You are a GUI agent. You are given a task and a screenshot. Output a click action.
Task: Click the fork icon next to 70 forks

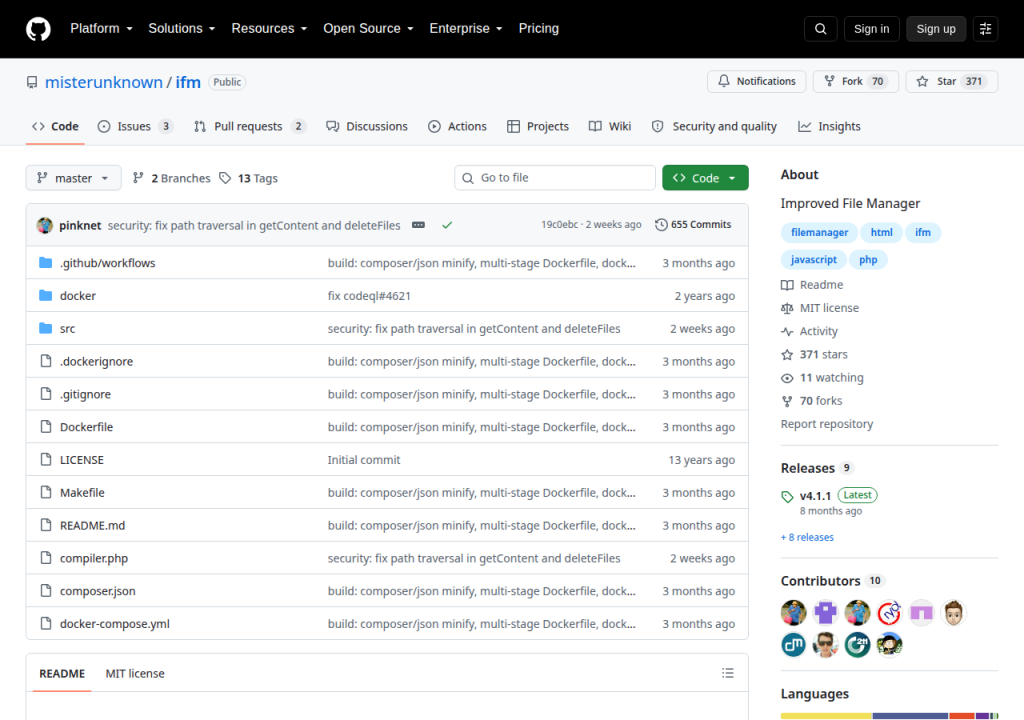(x=787, y=401)
